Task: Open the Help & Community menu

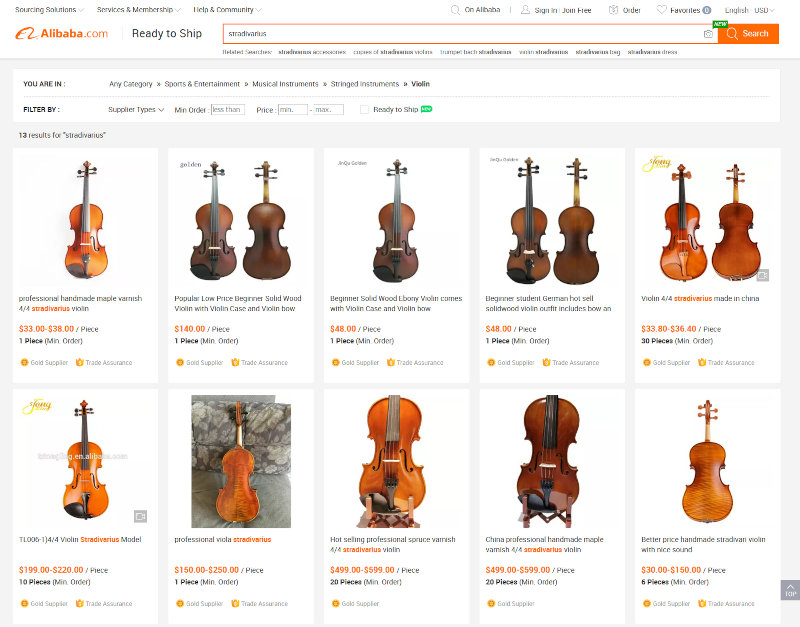Action: [x=227, y=10]
